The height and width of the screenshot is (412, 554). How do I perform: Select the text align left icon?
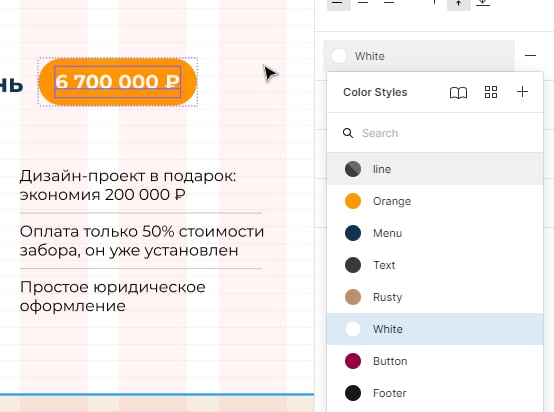[338, 3]
